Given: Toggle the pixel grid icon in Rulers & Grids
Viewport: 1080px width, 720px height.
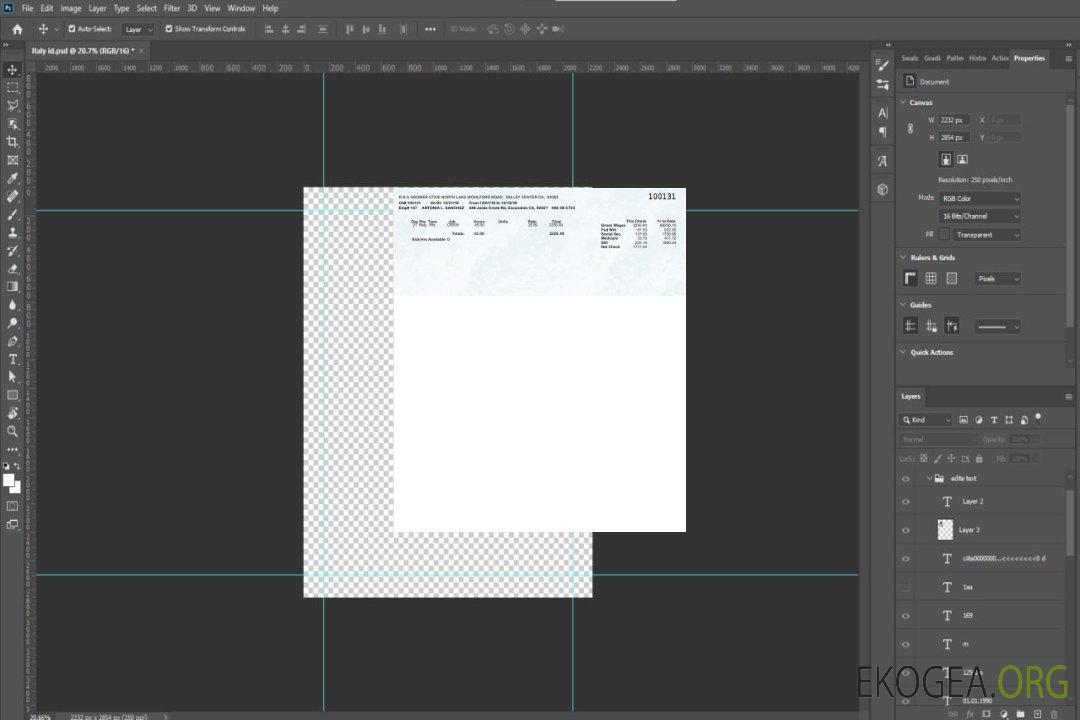Looking at the screenshot, I should tap(951, 279).
